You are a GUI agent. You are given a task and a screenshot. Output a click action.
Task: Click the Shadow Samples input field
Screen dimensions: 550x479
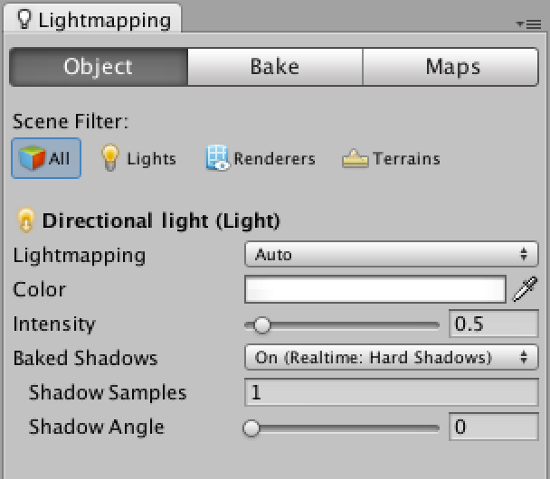(x=391, y=392)
